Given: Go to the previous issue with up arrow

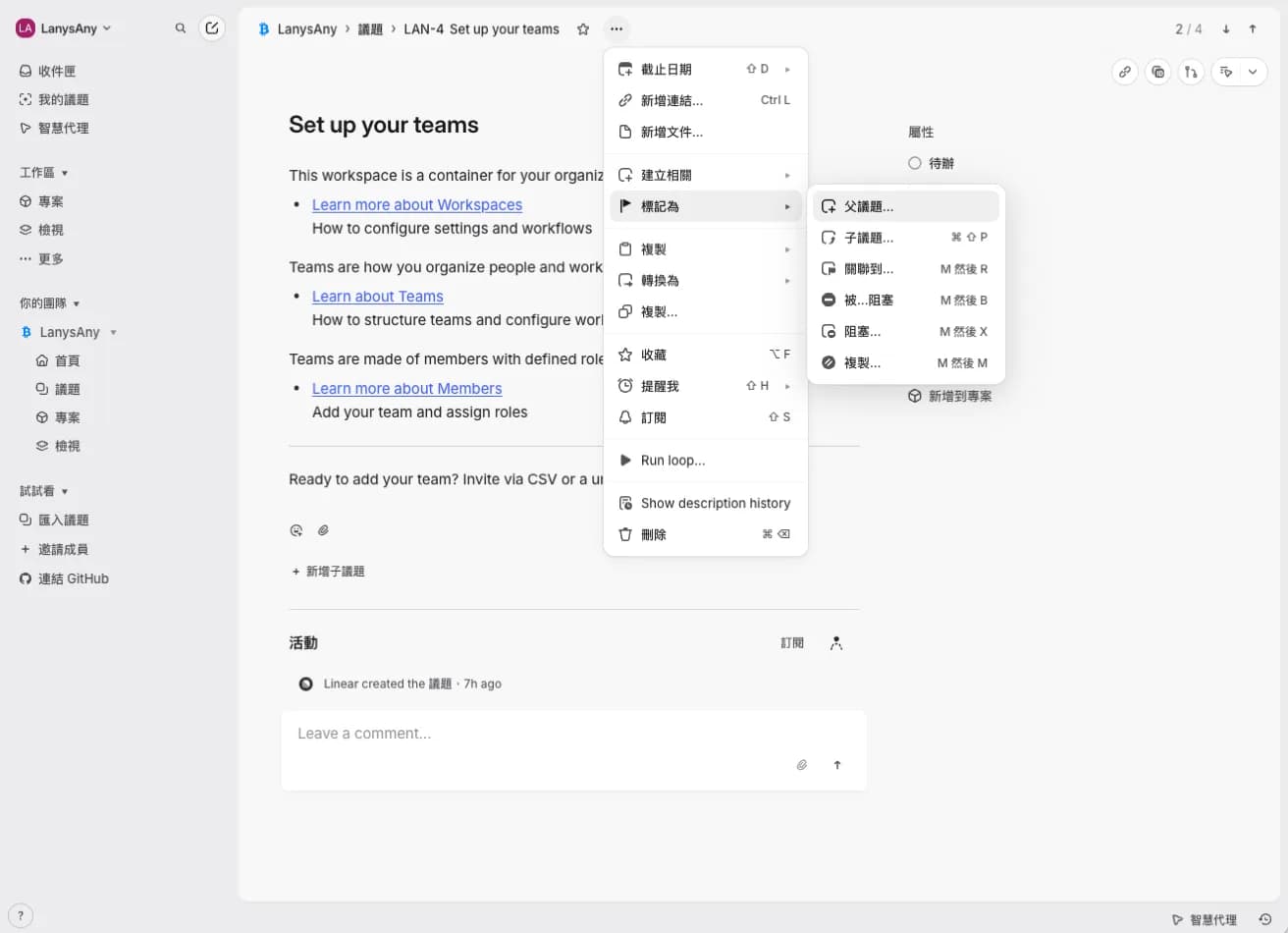Looking at the screenshot, I should (1253, 29).
